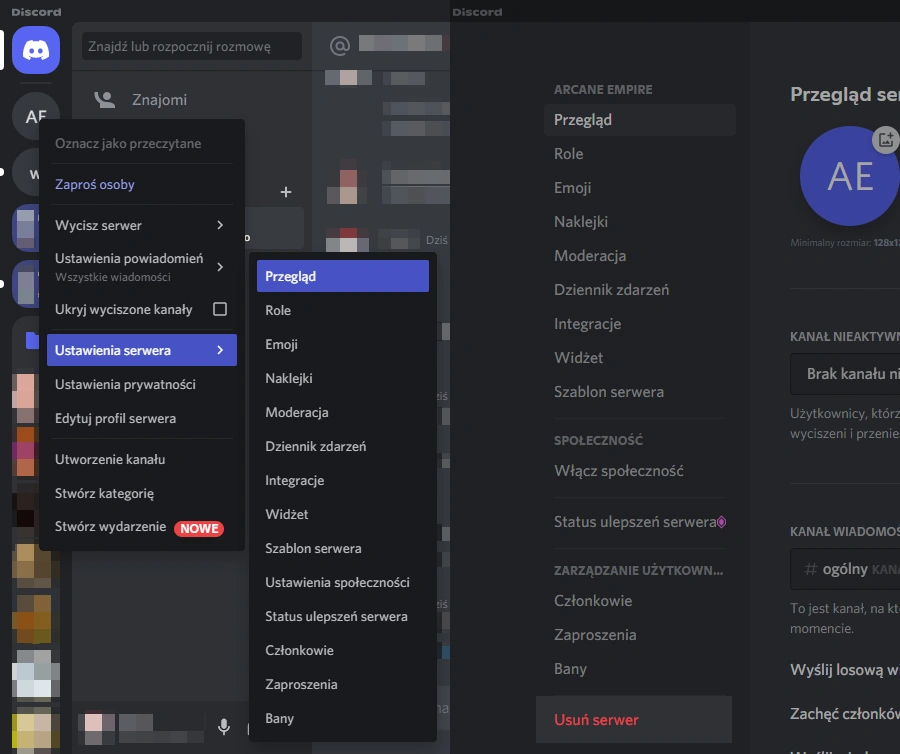Open 'Szablon serwera' in the settings sidebar
This screenshot has height=754, width=900.
click(639, 392)
